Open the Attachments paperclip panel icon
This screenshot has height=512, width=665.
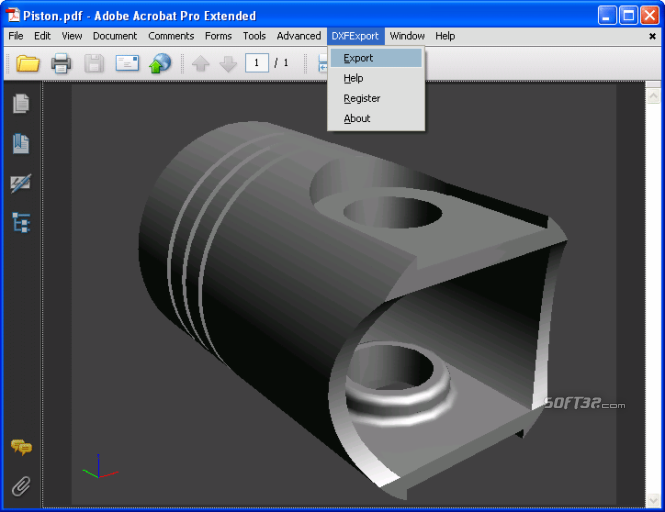[x=21, y=486]
